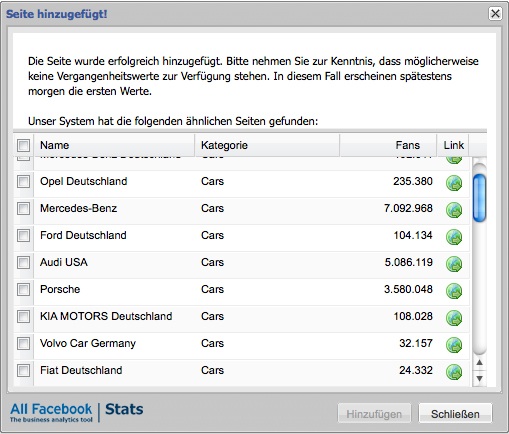Open the Mercedes-Benz globe link icon
Image resolution: width=509 pixels, height=434 pixels.
(x=454, y=210)
